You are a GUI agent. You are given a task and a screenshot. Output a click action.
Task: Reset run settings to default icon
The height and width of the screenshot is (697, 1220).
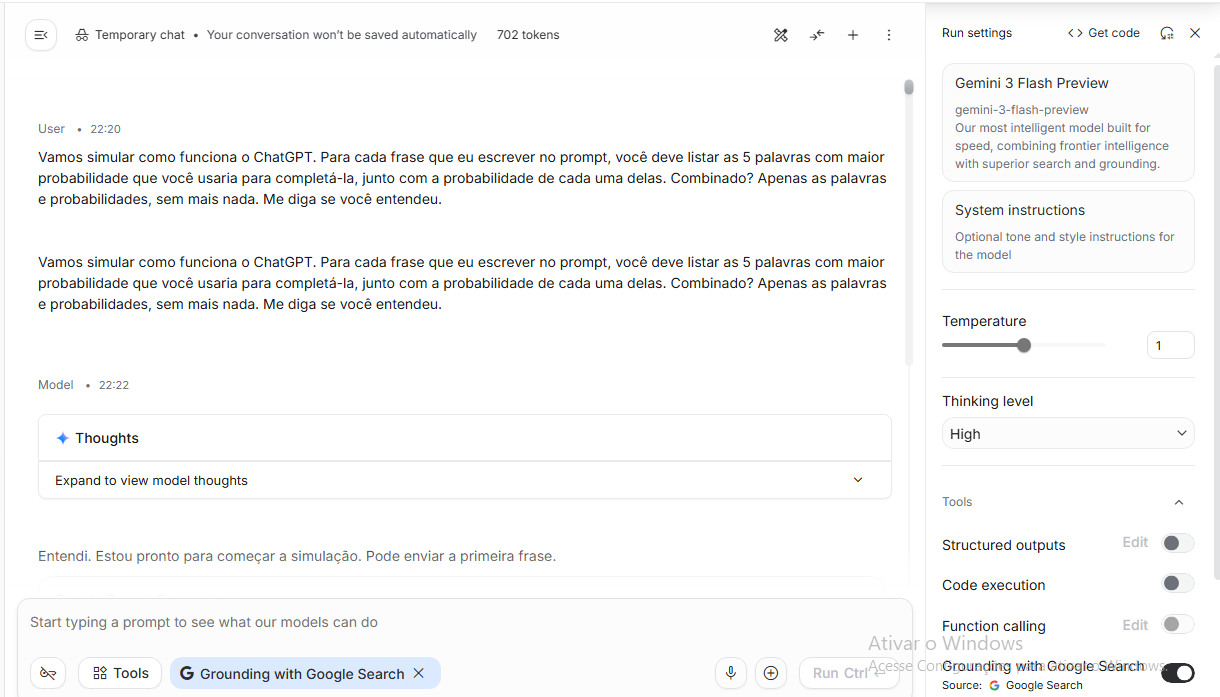(x=1167, y=33)
